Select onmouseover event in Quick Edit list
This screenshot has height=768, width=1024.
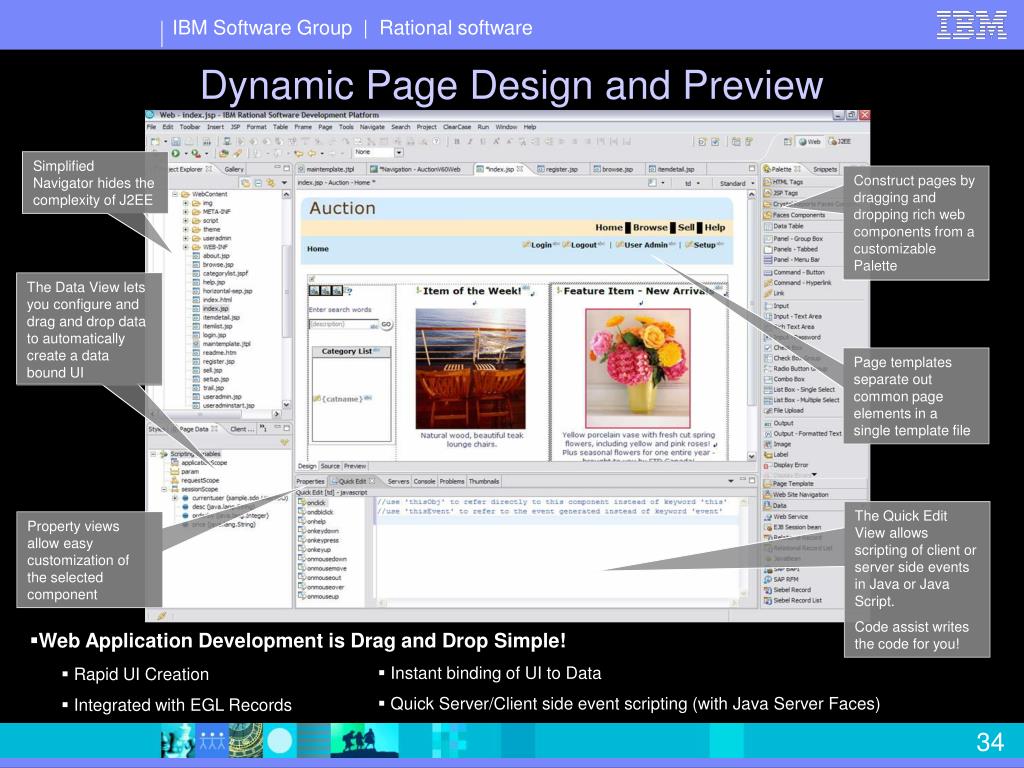(321, 587)
